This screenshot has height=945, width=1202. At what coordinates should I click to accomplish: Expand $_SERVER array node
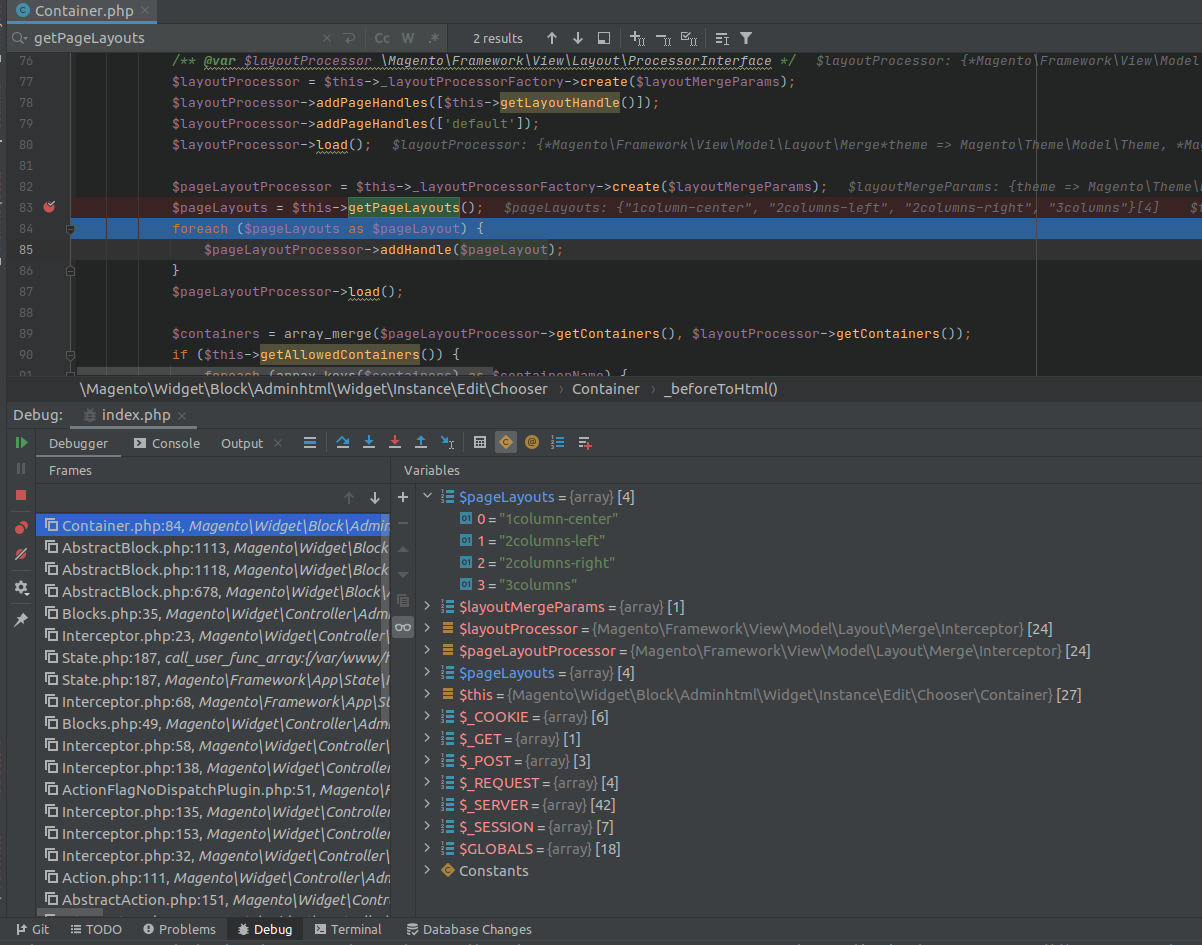pos(428,805)
